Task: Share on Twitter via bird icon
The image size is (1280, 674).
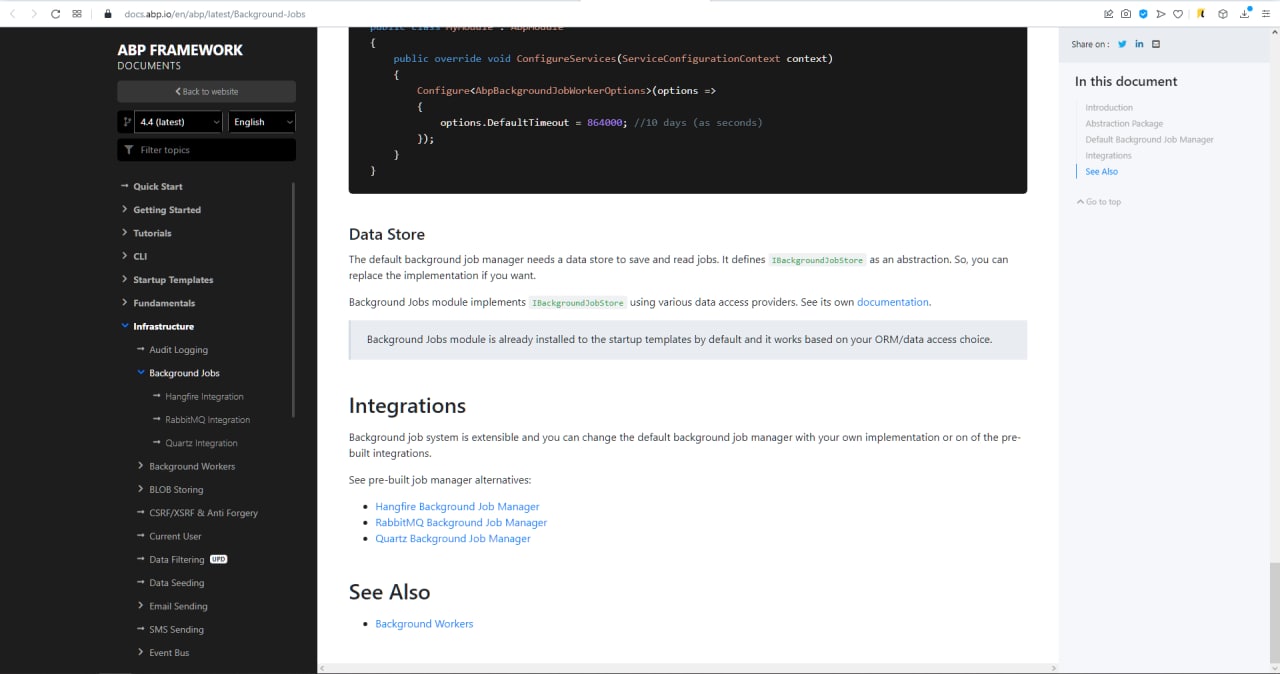Action: (x=1122, y=44)
